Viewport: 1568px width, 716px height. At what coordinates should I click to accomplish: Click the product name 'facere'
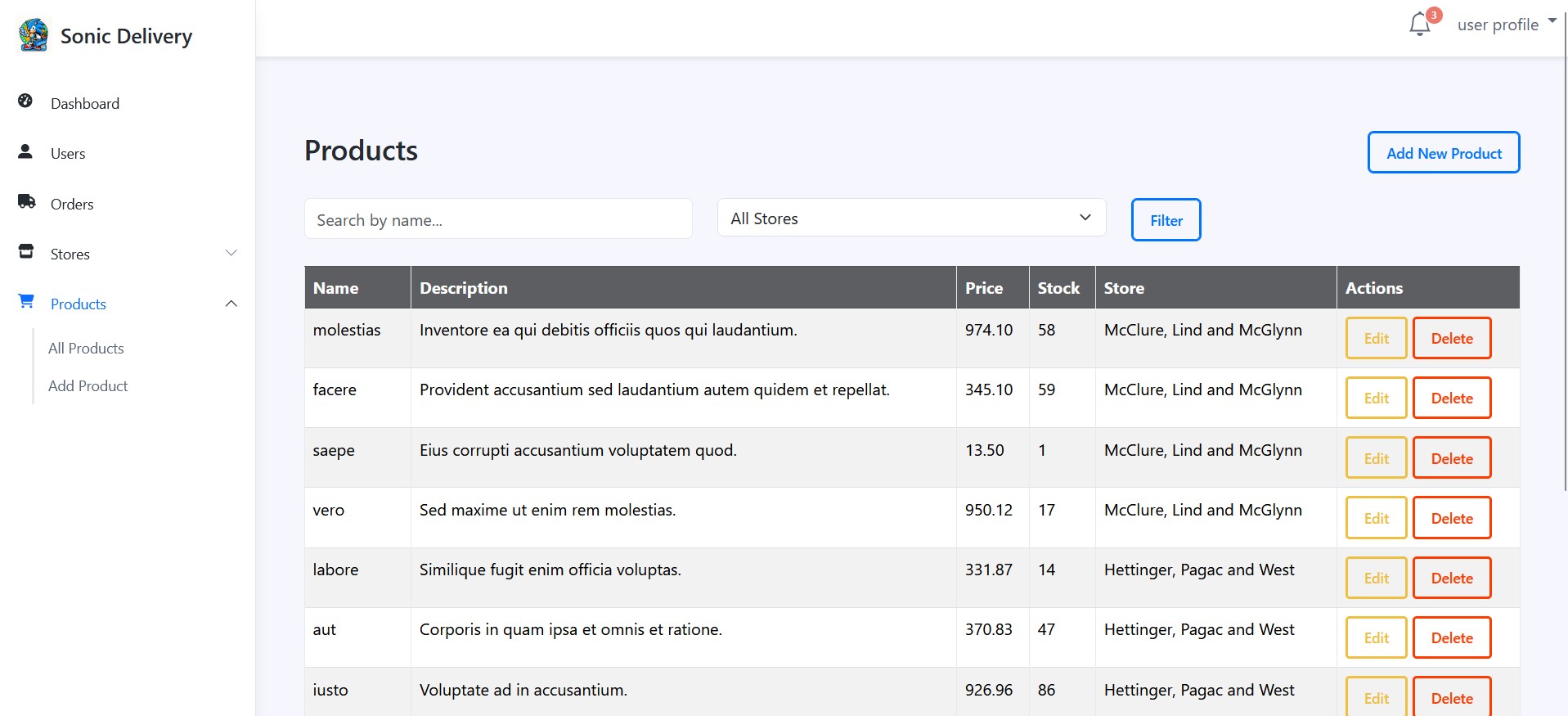point(335,390)
